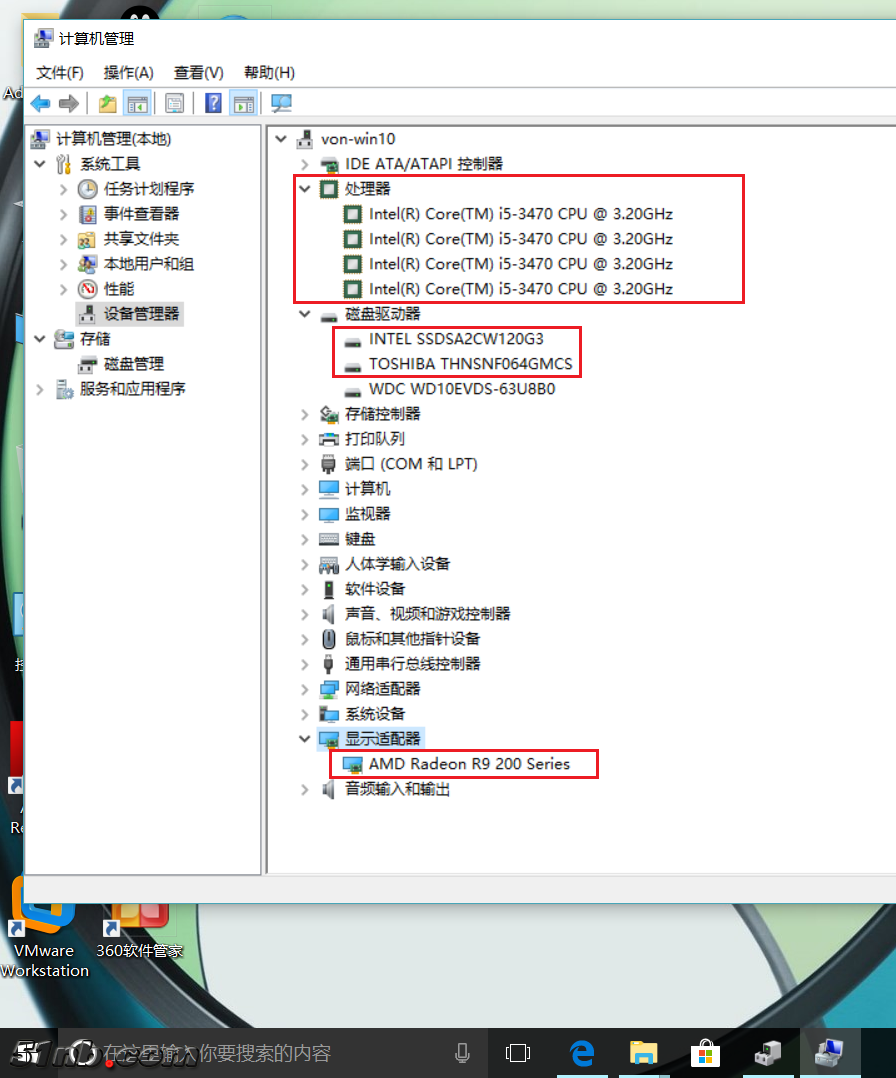This screenshot has height=1078, width=896.
Task: Click the 系统设备 folder icon
Action: click(329, 714)
